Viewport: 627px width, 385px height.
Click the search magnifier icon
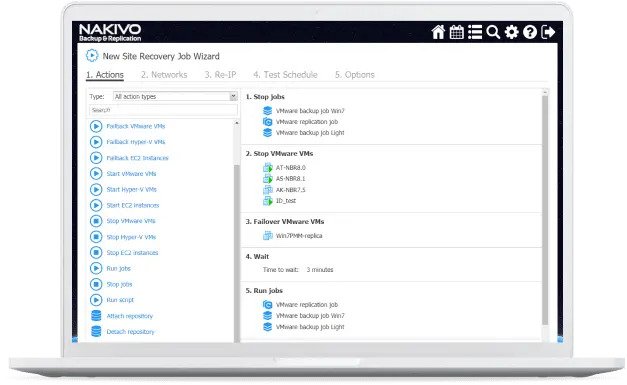(x=493, y=32)
